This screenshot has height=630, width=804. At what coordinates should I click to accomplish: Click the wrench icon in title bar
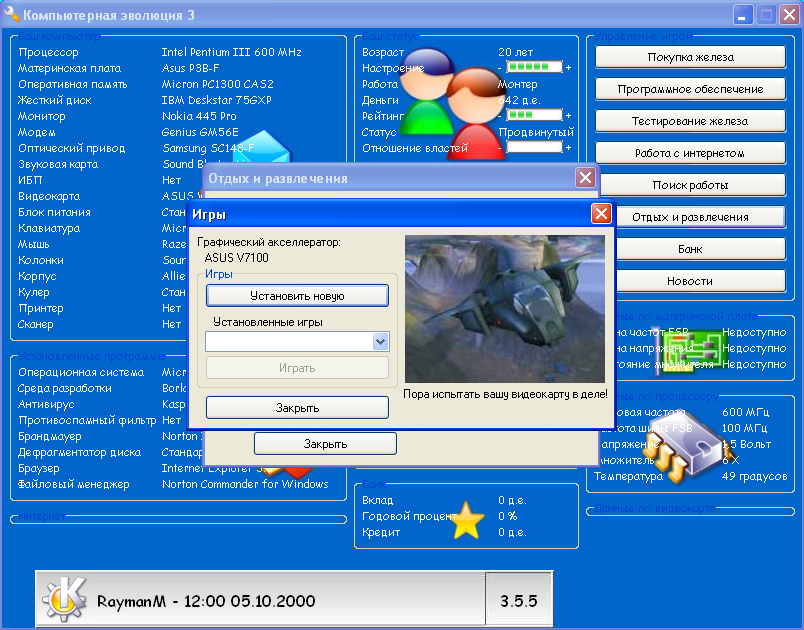click(x=11, y=14)
